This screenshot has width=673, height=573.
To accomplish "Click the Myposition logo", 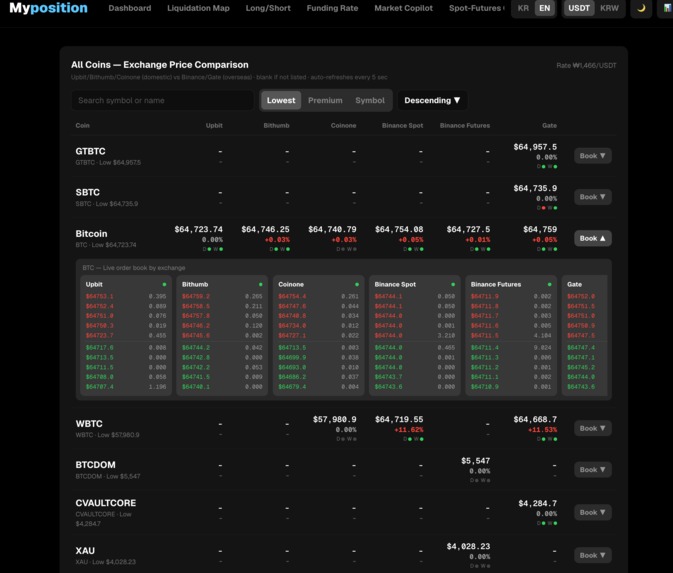I will point(49,8).
